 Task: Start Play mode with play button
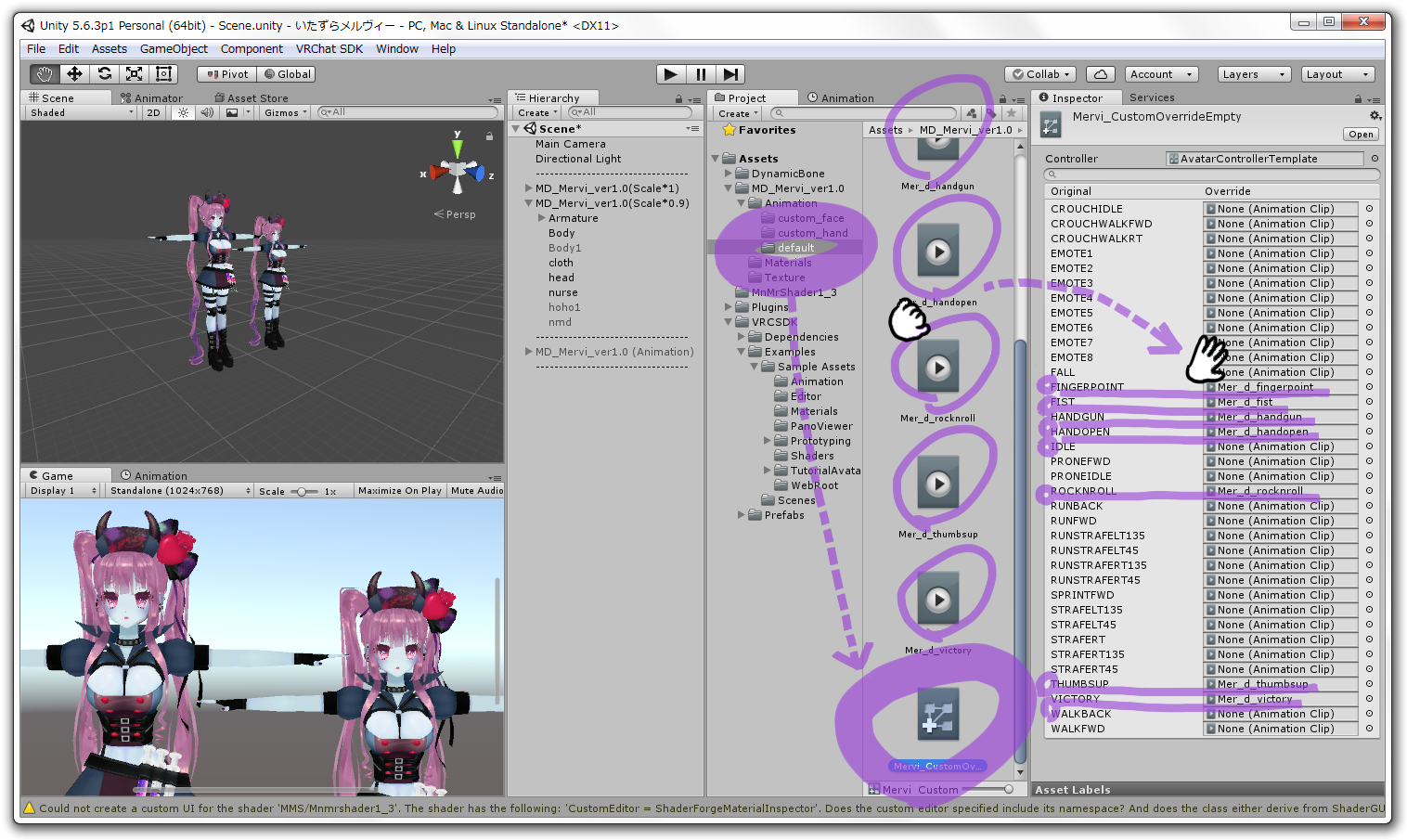(x=670, y=74)
